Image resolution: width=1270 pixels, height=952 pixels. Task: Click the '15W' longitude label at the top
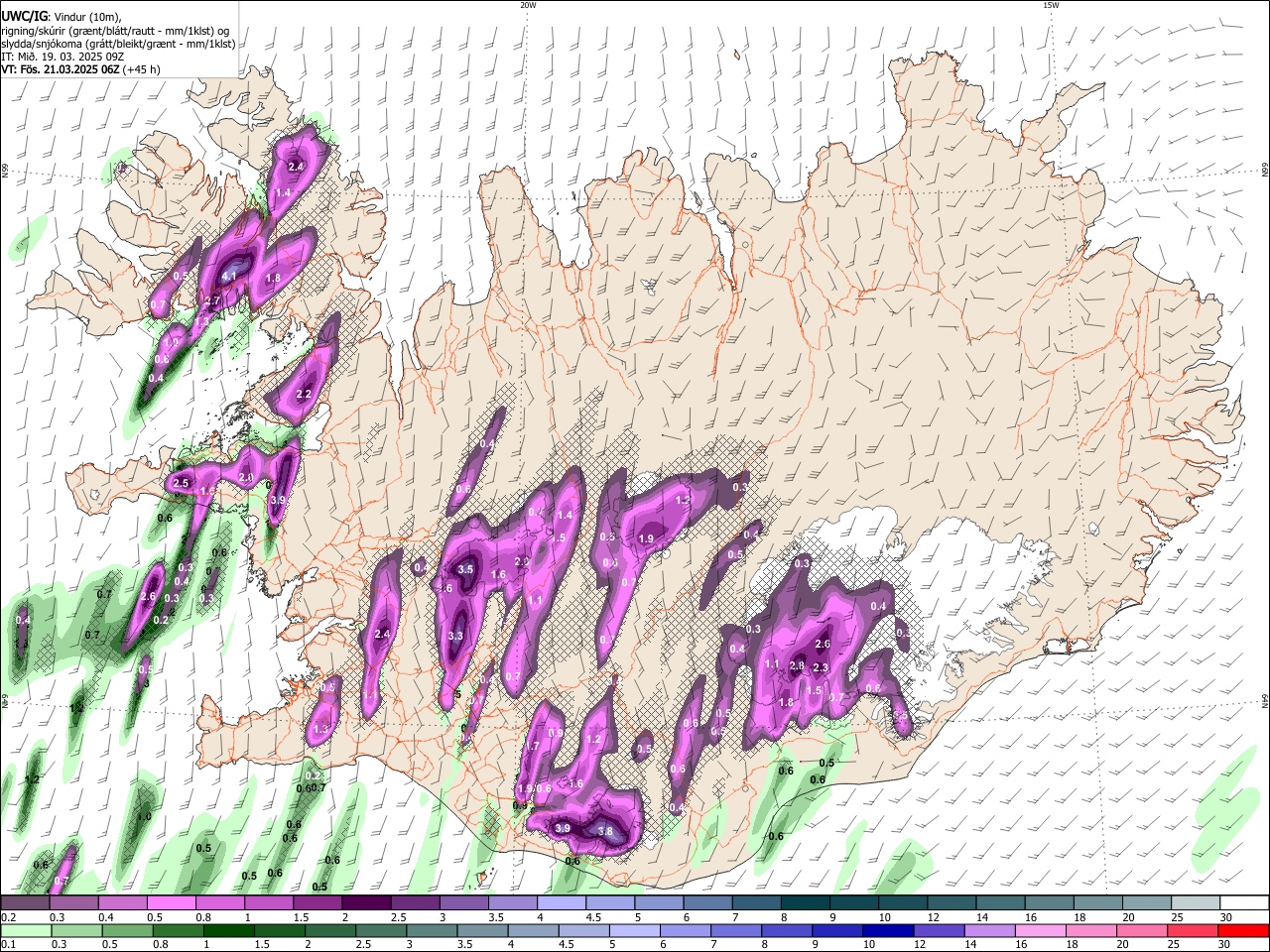(1051, 5)
